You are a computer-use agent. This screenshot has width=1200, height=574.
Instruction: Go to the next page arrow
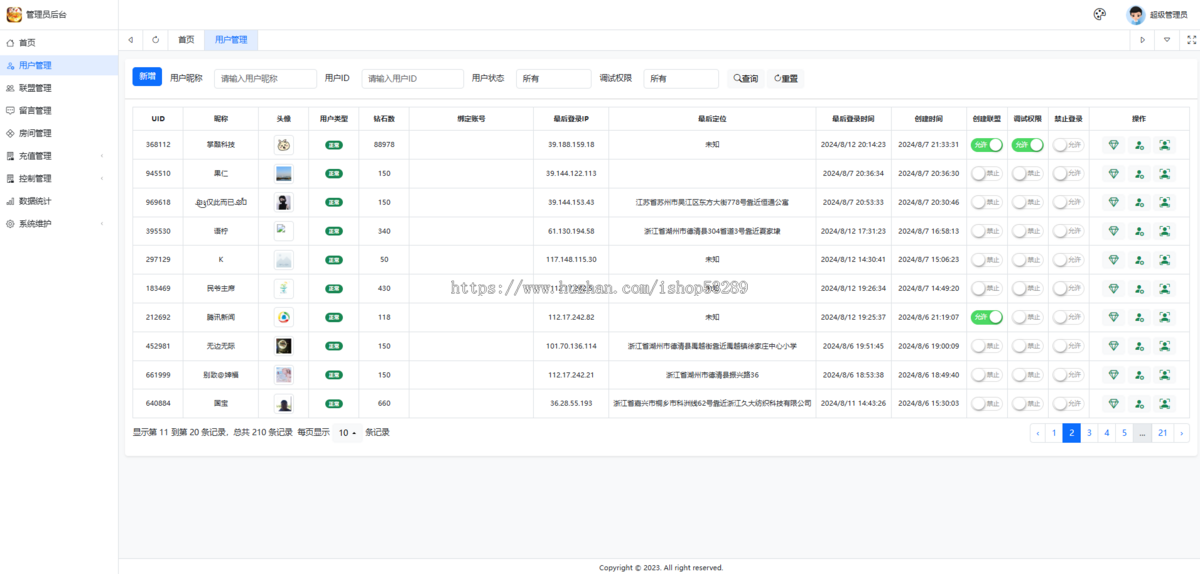(x=1182, y=433)
